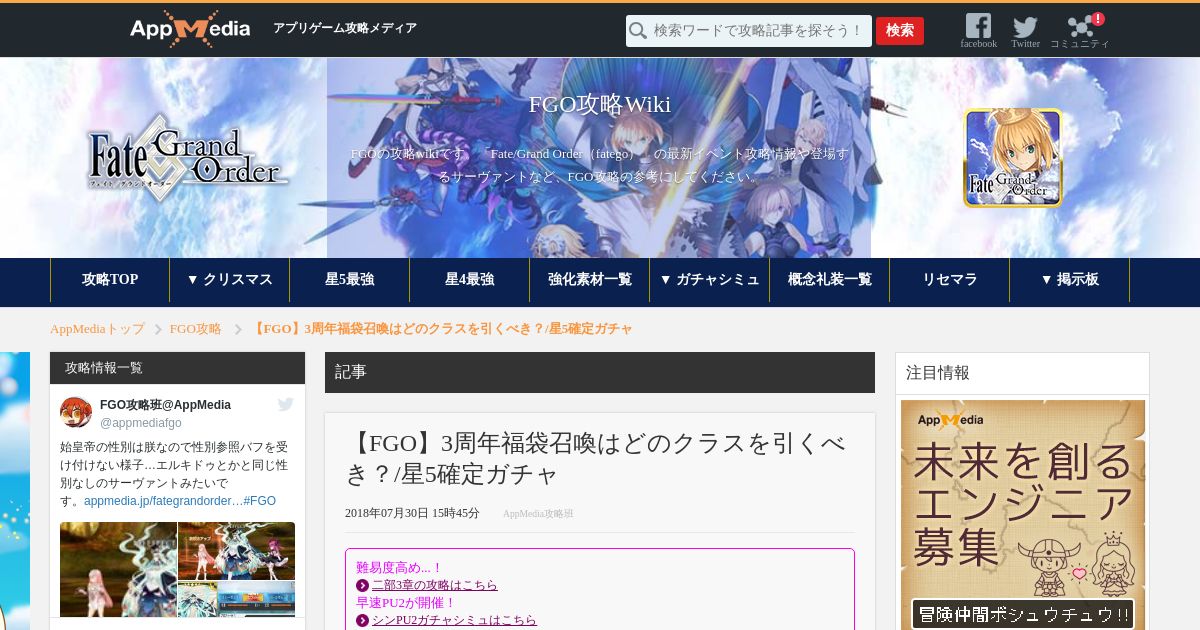Viewport: 1200px width, 630px height.
Task: Click the 記事 section header
Action: (x=600, y=372)
